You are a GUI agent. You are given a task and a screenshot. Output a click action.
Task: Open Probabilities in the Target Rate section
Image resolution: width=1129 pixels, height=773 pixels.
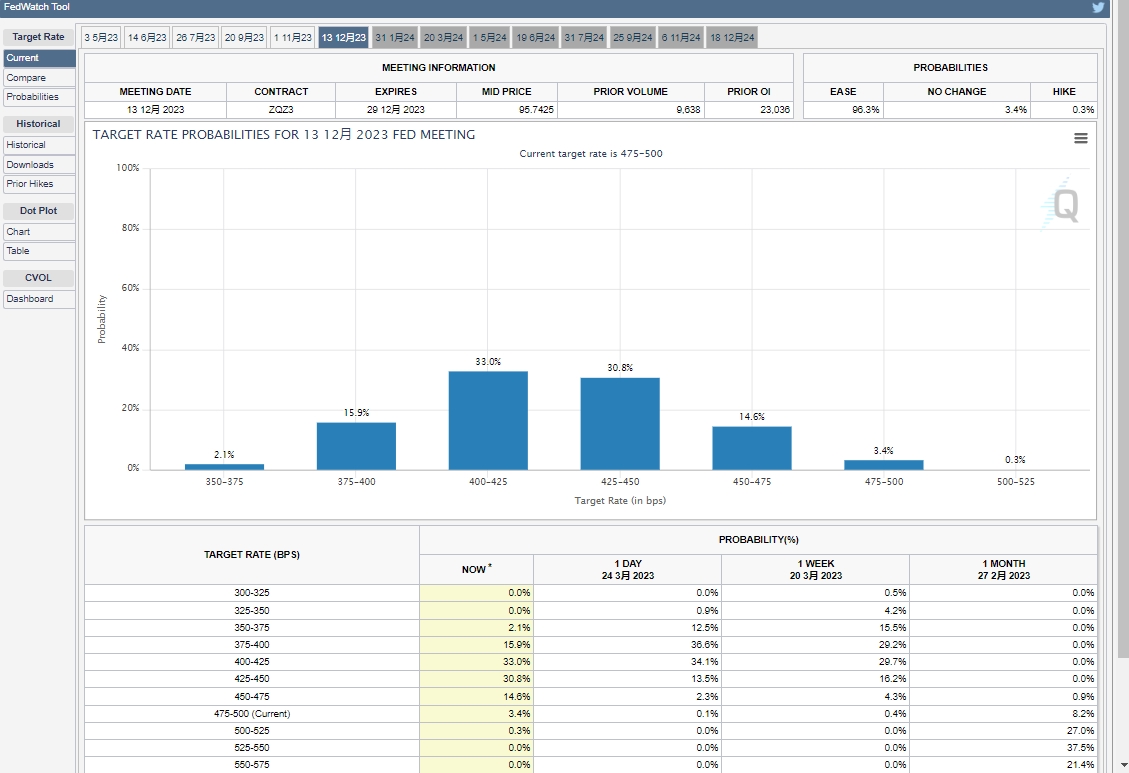point(33,97)
